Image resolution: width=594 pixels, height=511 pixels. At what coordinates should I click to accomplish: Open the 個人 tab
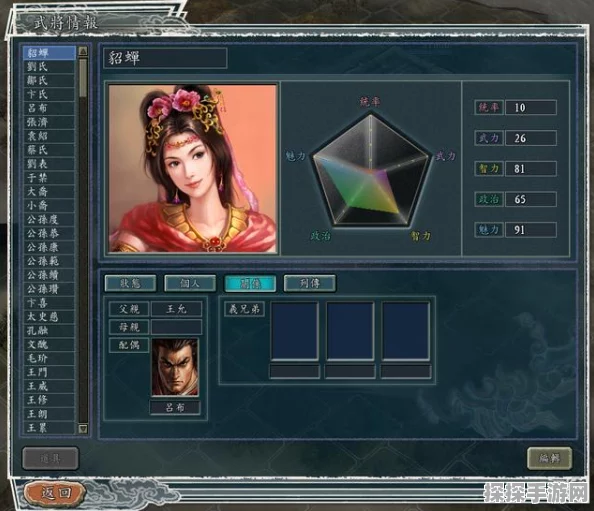coord(190,283)
